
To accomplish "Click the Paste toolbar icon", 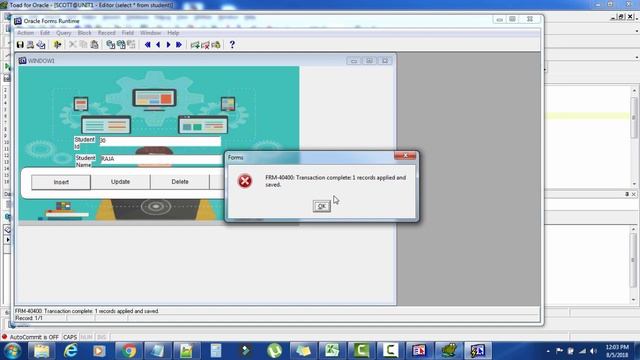I will 94,44.
